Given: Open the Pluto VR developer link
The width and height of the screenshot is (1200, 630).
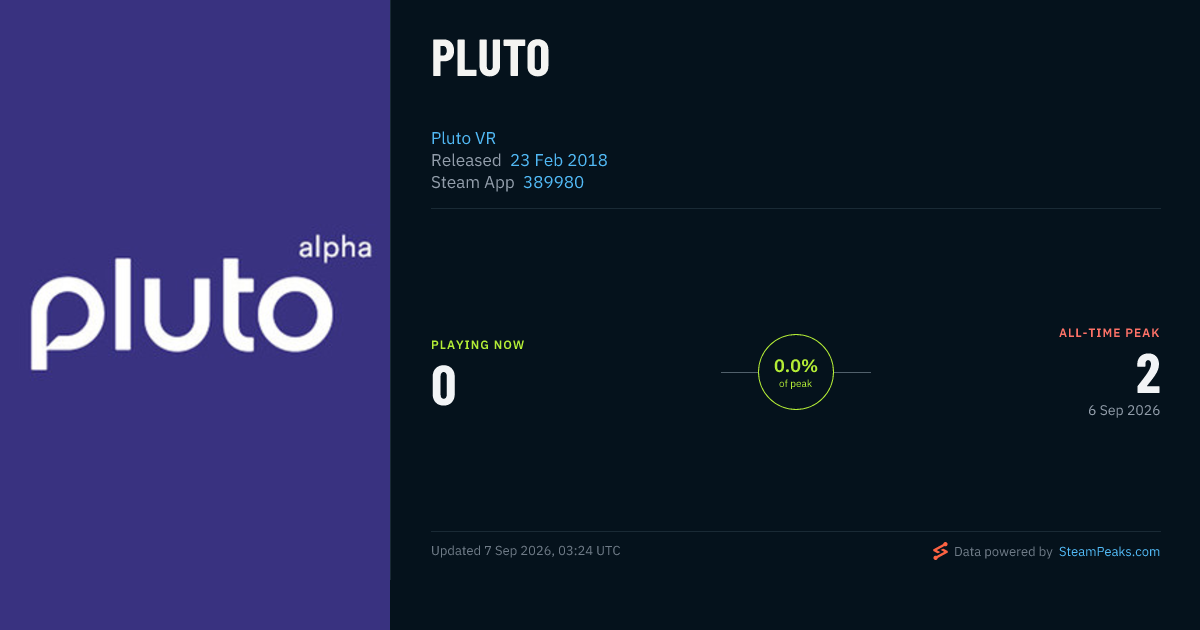Looking at the screenshot, I should (x=463, y=138).
